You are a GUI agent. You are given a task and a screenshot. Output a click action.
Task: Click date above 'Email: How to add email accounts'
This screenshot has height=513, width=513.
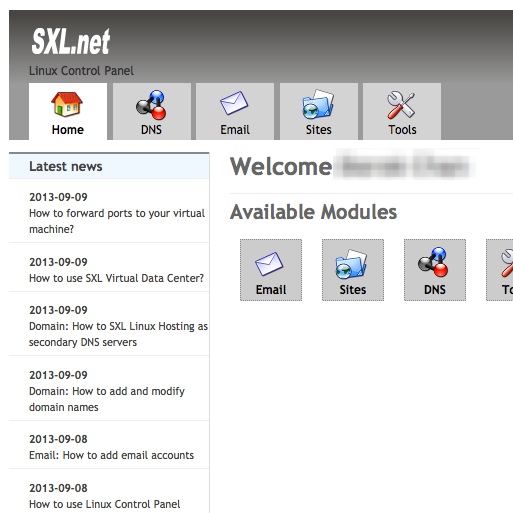(x=58, y=439)
